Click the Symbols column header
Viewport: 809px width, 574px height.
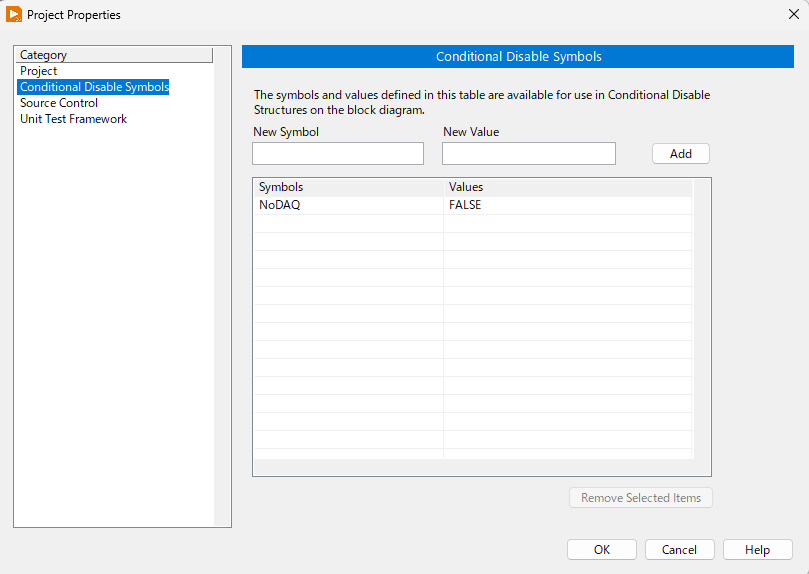(348, 187)
